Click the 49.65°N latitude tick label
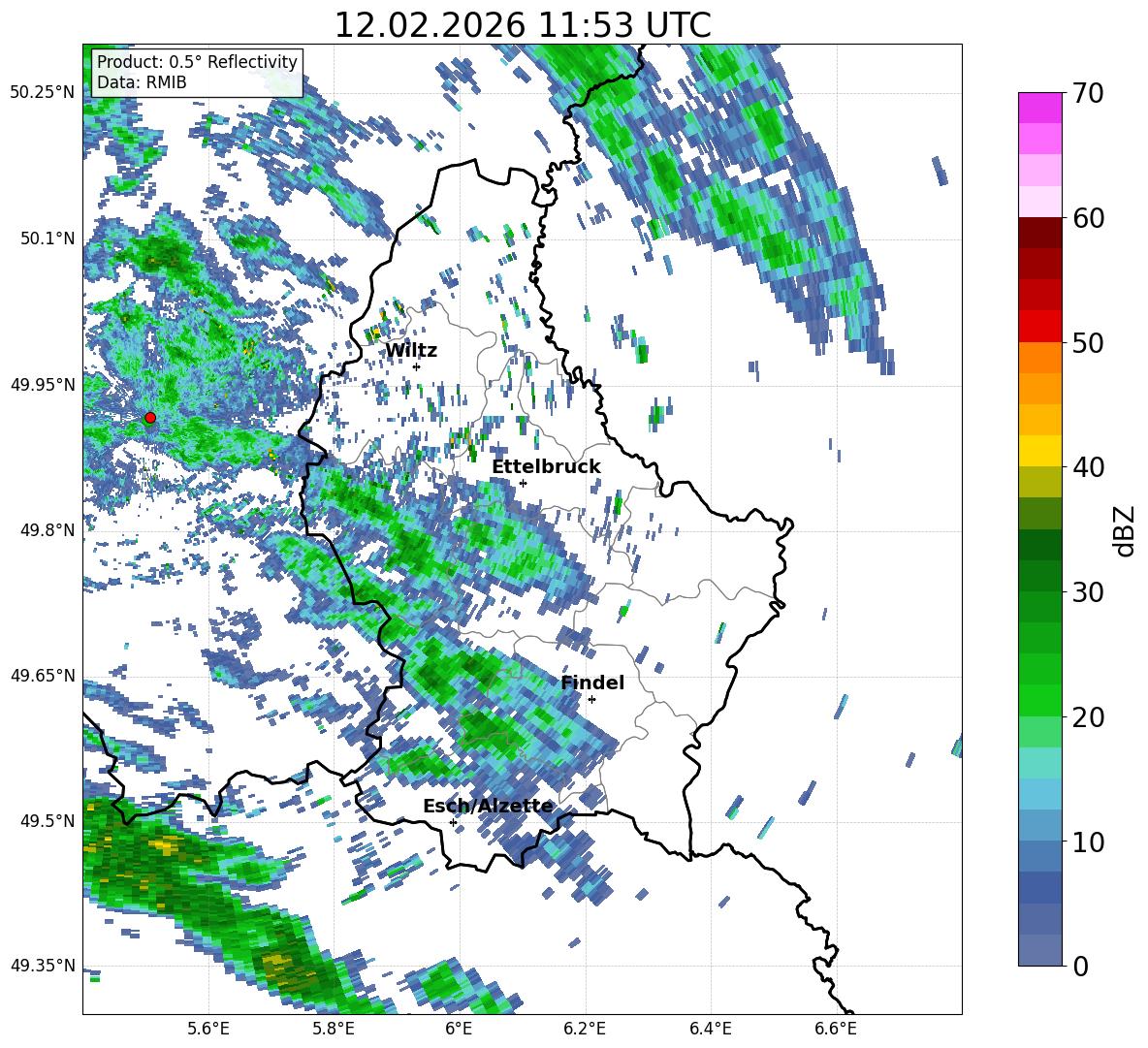Viewport: 1148px width, 1048px height. (43, 675)
